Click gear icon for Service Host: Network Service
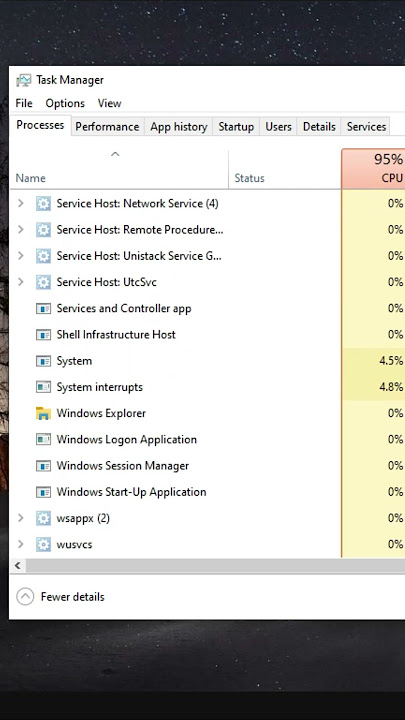This screenshot has width=405, height=720. pyautogui.click(x=43, y=203)
